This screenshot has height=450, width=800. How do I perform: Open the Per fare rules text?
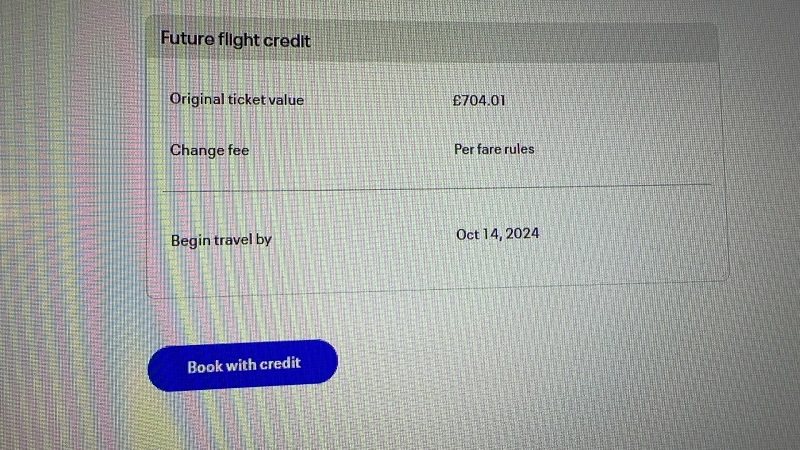coord(494,149)
